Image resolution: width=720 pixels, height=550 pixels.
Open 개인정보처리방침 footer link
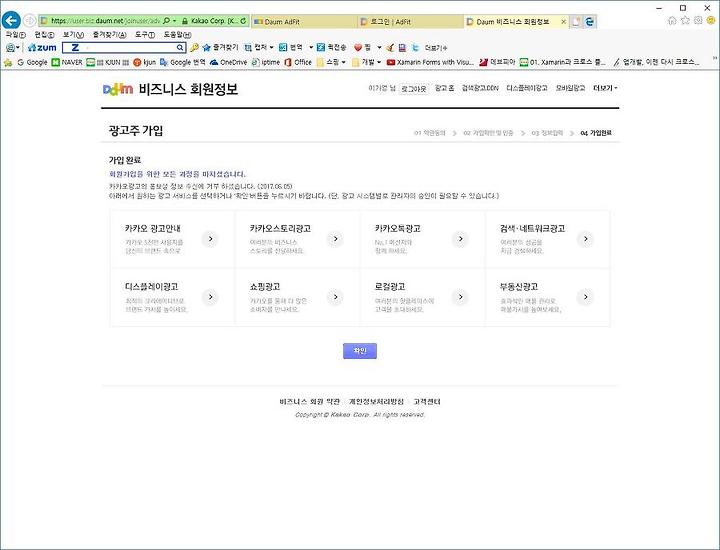pyautogui.click(x=376, y=402)
